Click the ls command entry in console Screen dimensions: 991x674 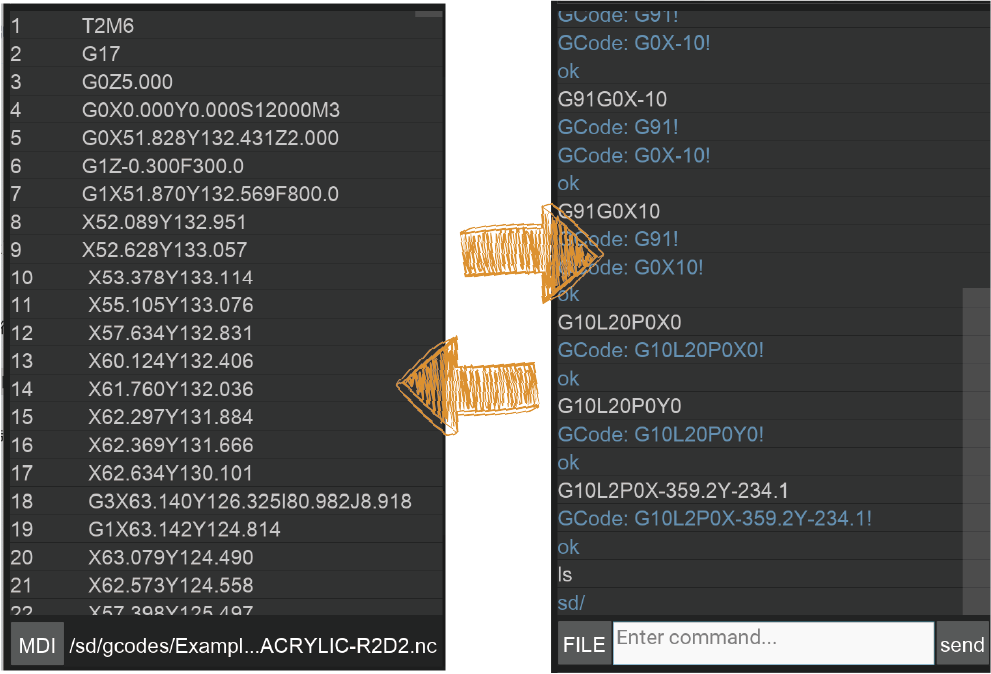[564, 575]
